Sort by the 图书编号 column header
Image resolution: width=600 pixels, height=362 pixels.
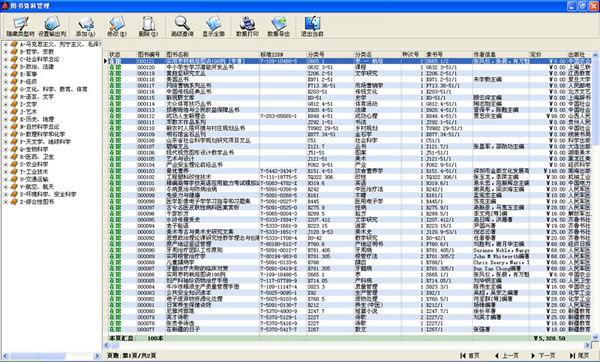150,54
